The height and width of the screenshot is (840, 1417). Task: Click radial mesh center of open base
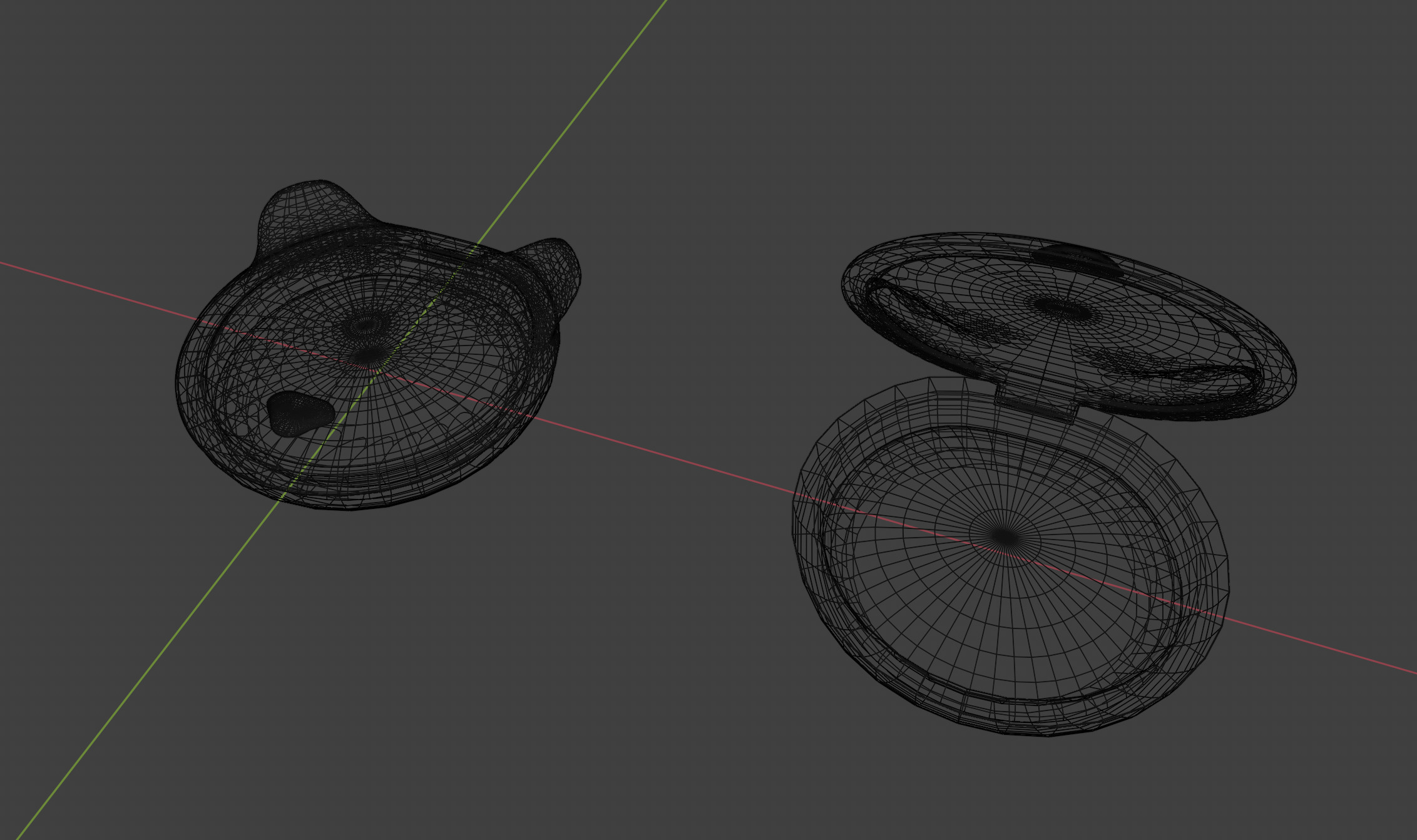(x=1006, y=536)
